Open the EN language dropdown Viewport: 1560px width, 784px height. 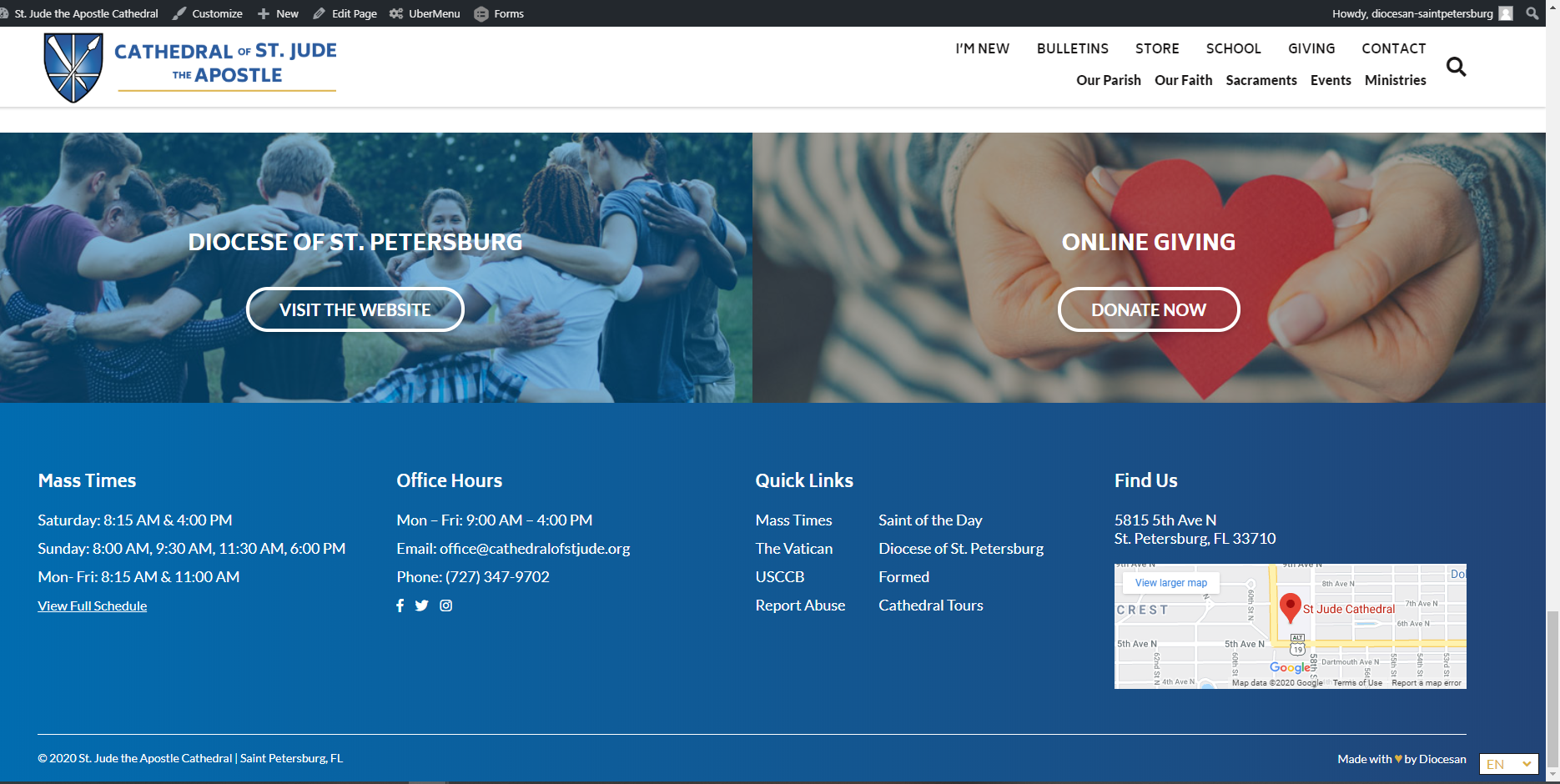click(1508, 764)
